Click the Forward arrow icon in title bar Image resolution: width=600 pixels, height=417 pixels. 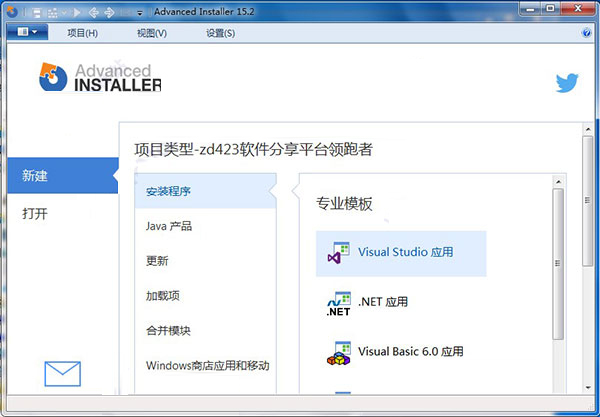pyautogui.click(x=109, y=13)
